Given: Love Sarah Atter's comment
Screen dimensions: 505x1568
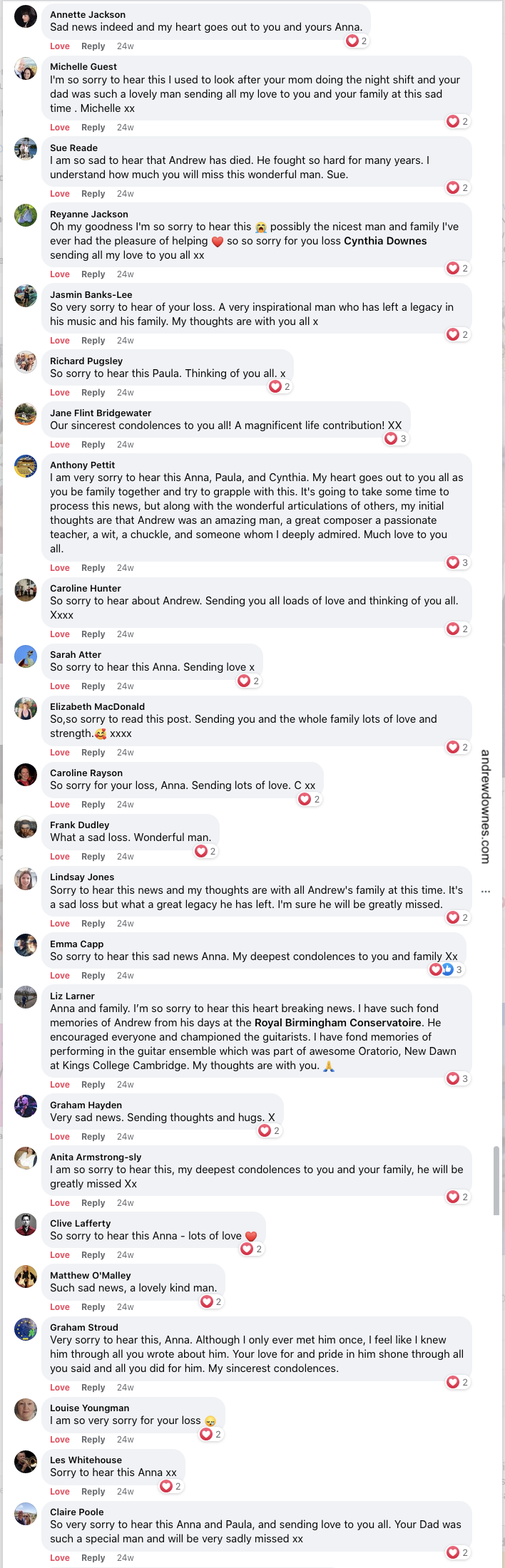Looking at the screenshot, I should [x=60, y=686].
